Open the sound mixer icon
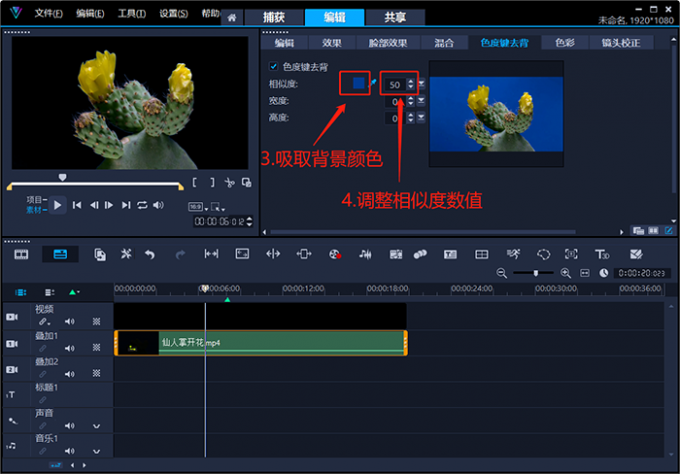The height and width of the screenshot is (474, 680). pyautogui.click(x=365, y=254)
